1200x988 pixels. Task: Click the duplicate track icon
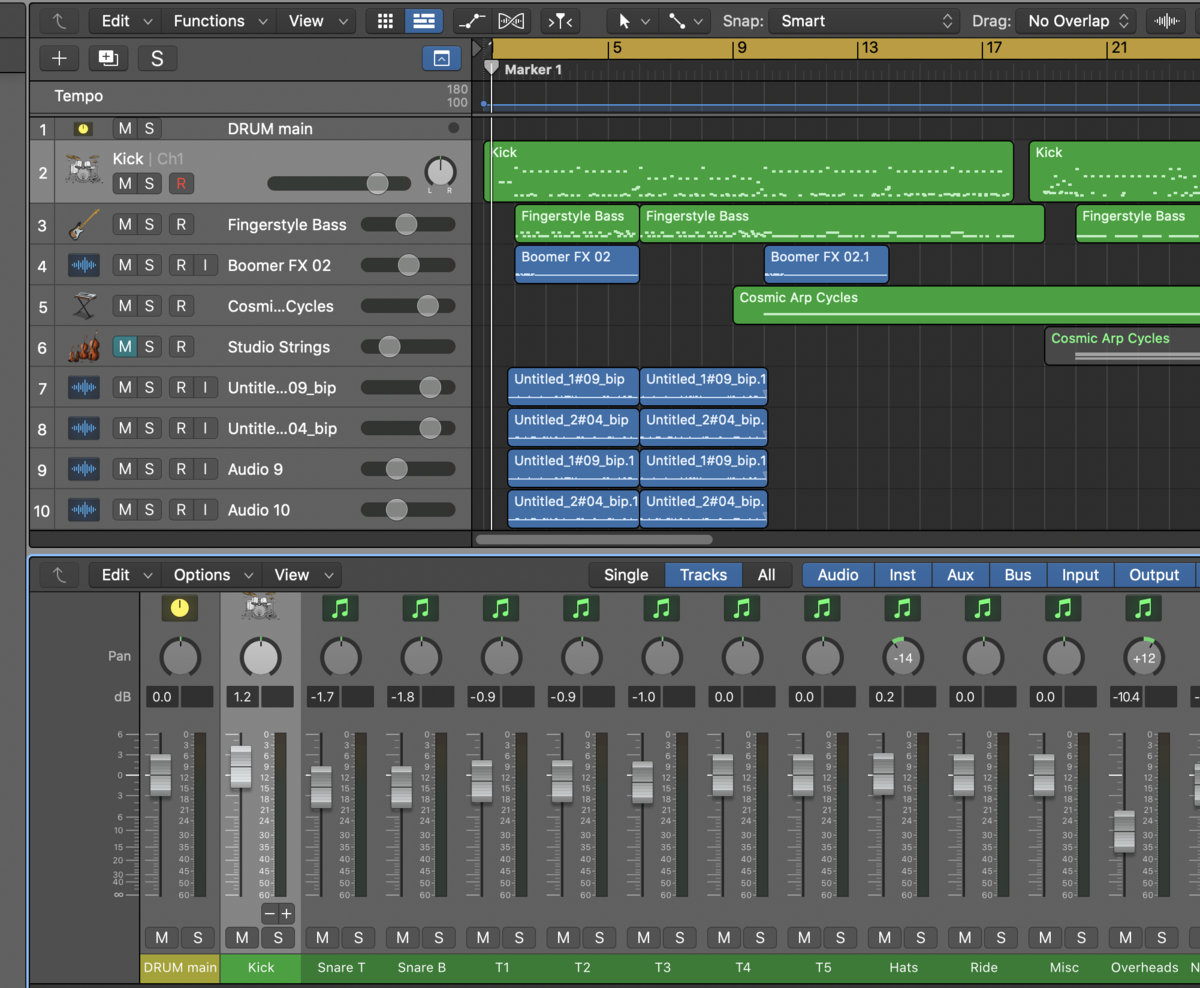coord(108,58)
